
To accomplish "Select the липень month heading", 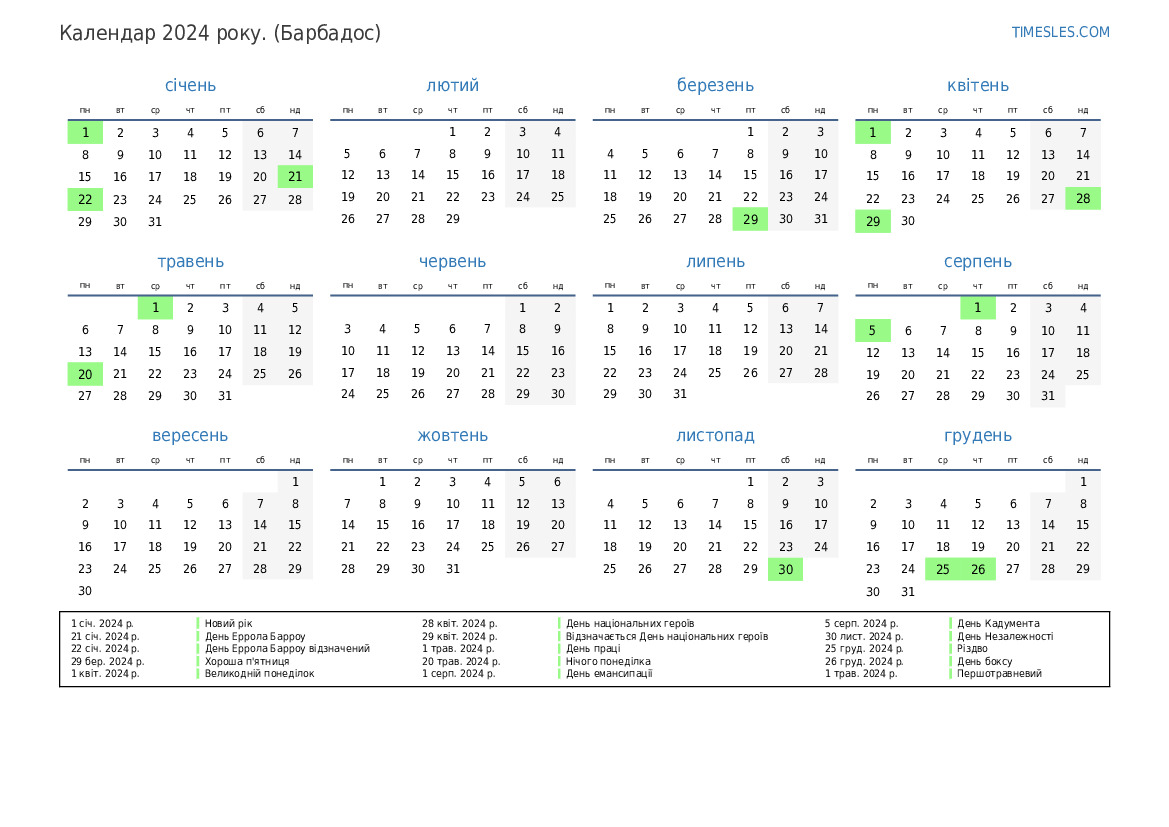I will pyautogui.click(x=715, y=262).
